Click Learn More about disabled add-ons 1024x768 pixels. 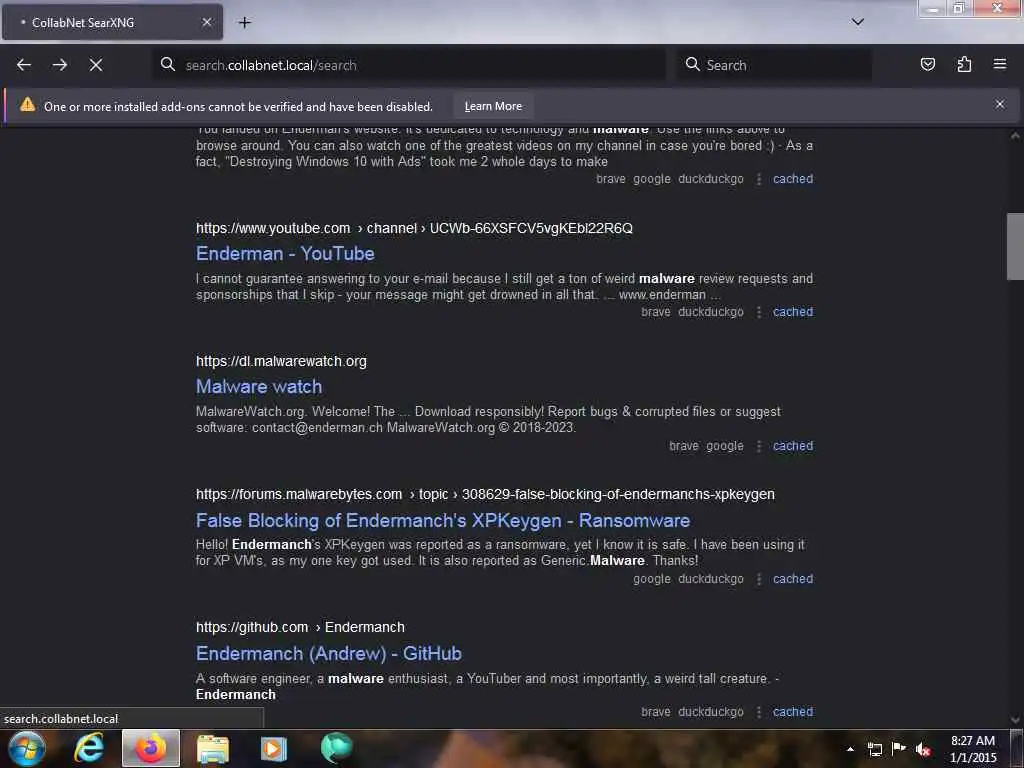tap(493, 106)
